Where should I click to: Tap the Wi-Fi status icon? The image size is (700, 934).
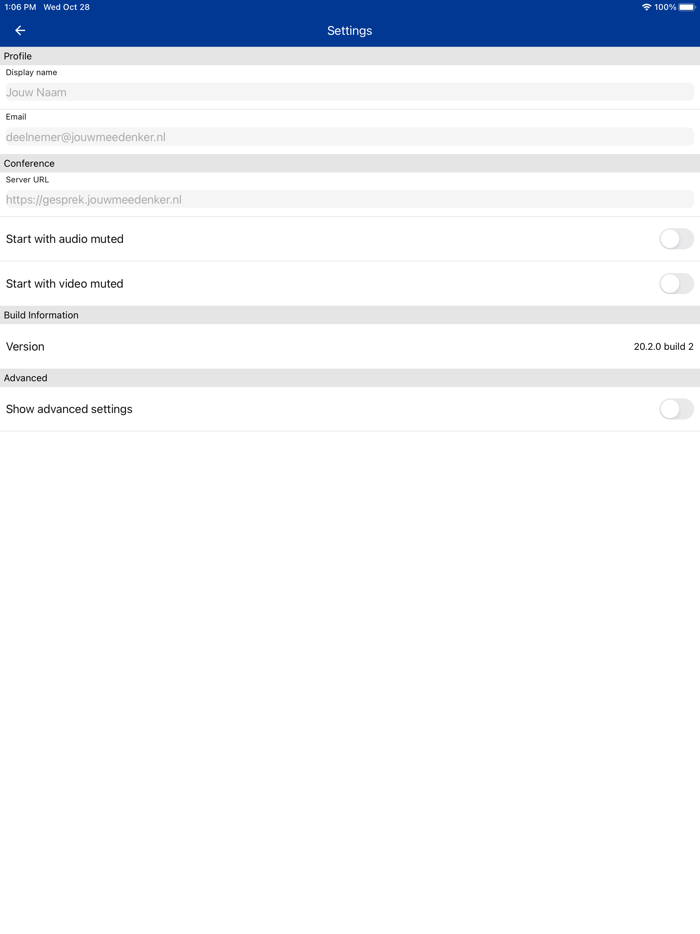pos(646,7)
